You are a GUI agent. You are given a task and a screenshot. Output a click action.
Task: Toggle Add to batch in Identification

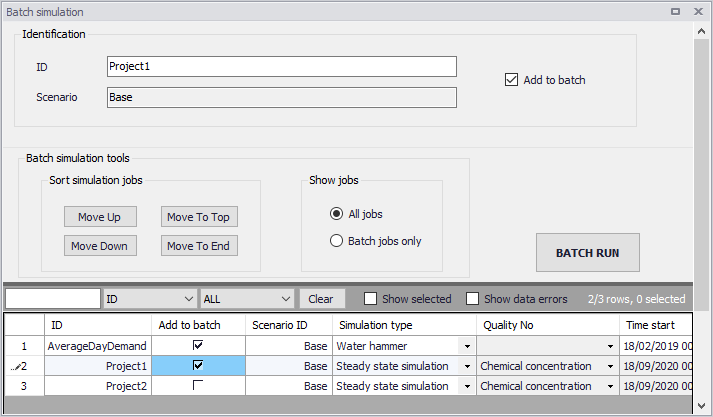click(x=511, y=80)
